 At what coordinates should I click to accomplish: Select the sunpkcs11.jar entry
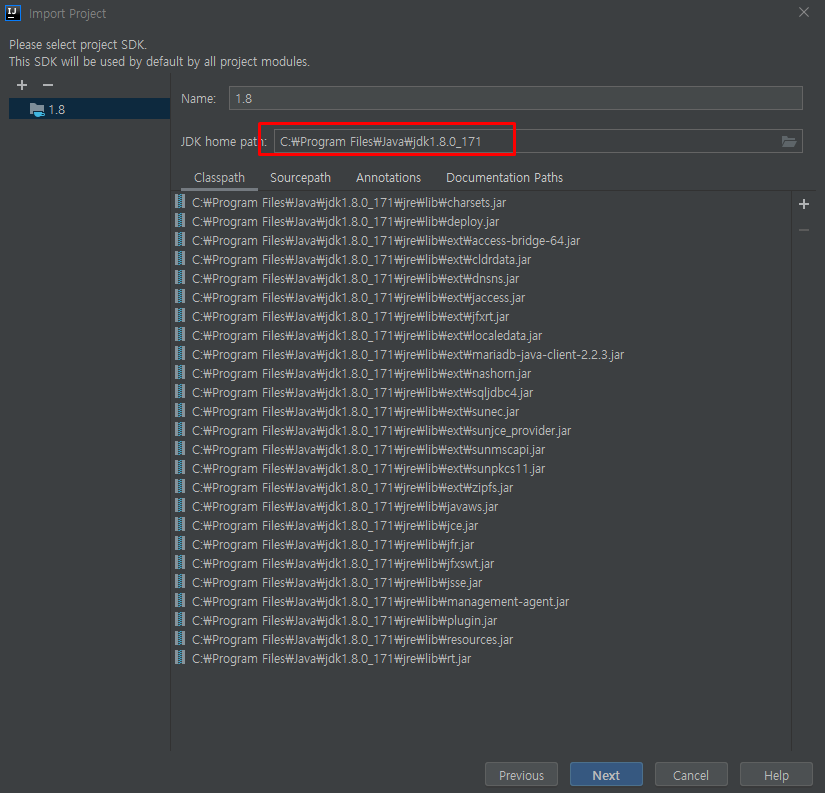tap(481, 468)
